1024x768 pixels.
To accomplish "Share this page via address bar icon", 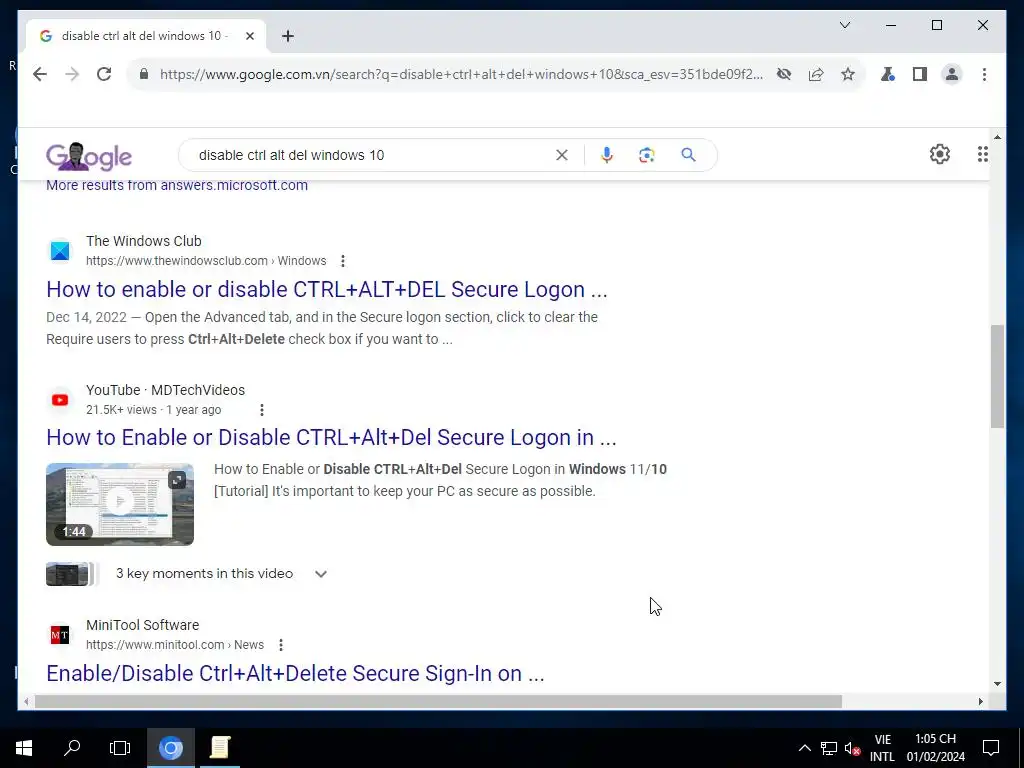I will click(816, 74).
